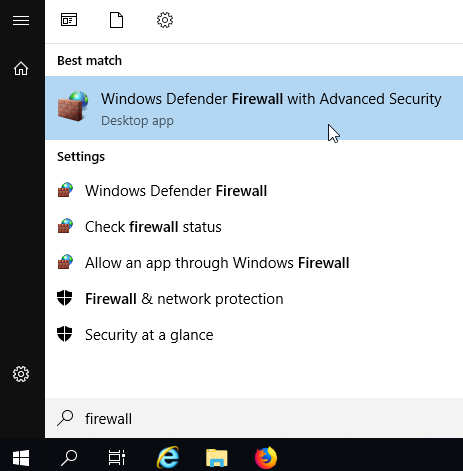Open Task View from the taskbar
Screen dimensions: 463x471
coord(117,458)
